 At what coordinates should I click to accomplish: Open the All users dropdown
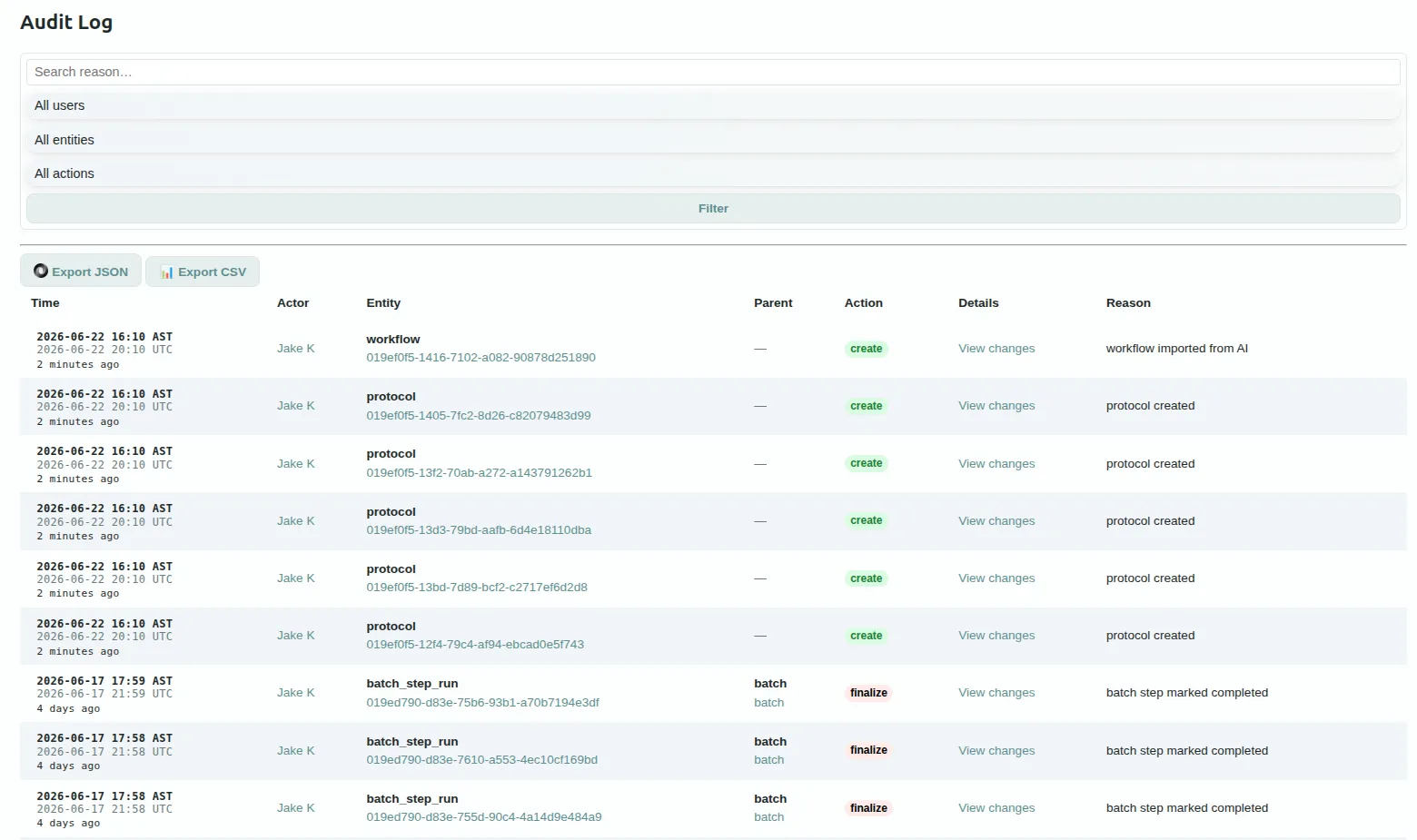pos(713,105)
